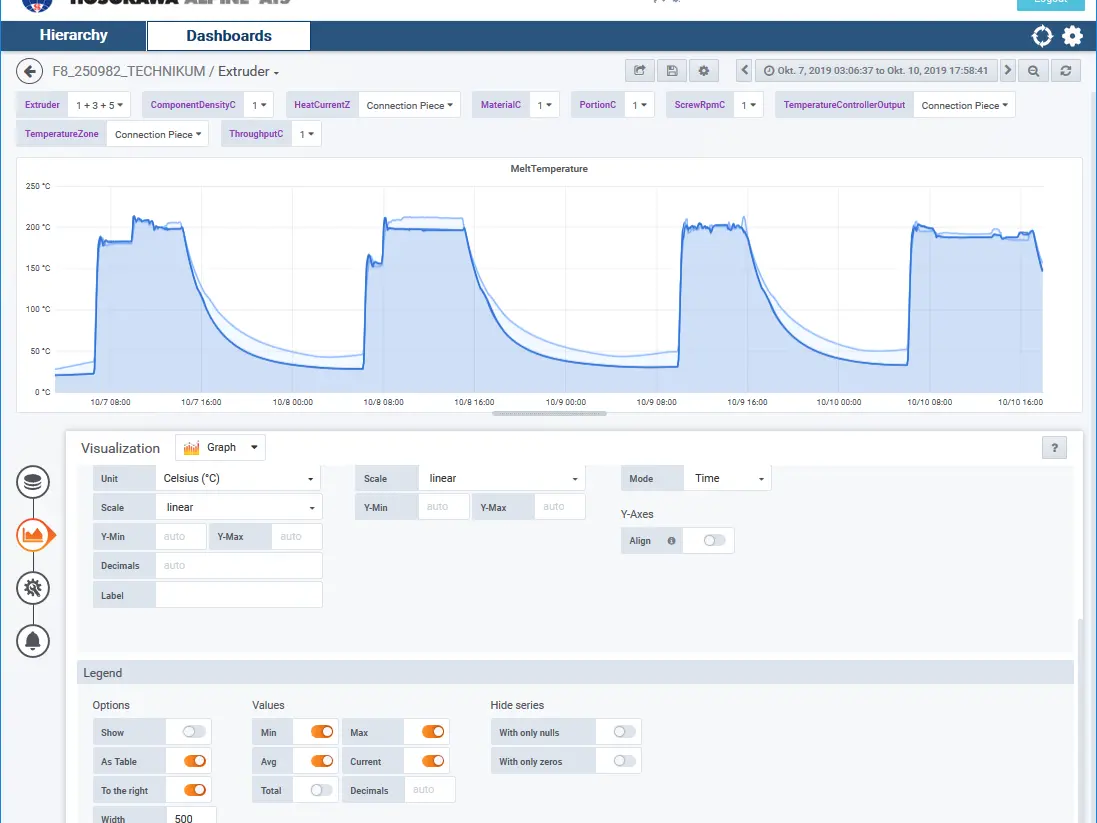Open the Queries database icon in sidebar

(x=33, y=482)
